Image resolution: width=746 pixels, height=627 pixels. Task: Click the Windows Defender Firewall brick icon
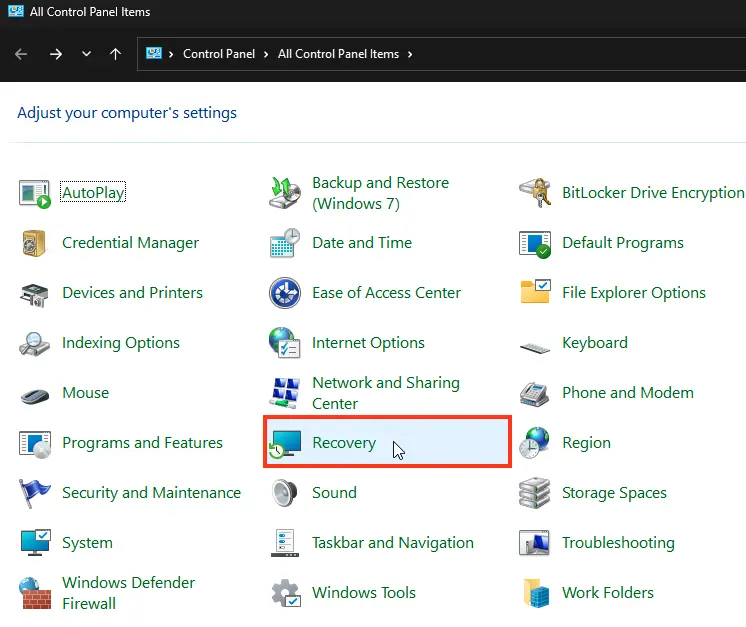[35, 593]
